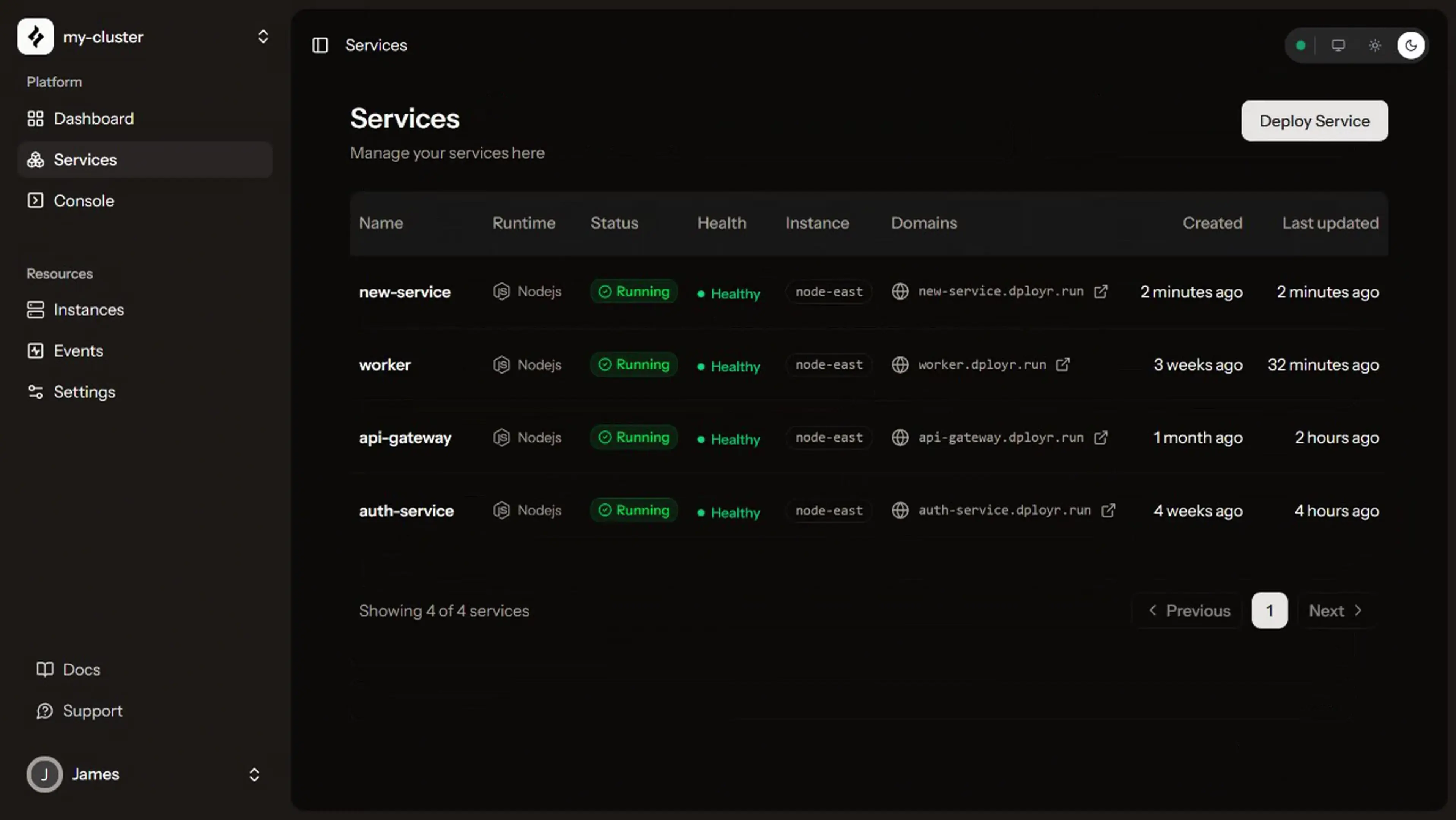Open the auth-service service name
Image resolution: width=1456 pixels, height=820 pixels.
(x=407, y=510)
